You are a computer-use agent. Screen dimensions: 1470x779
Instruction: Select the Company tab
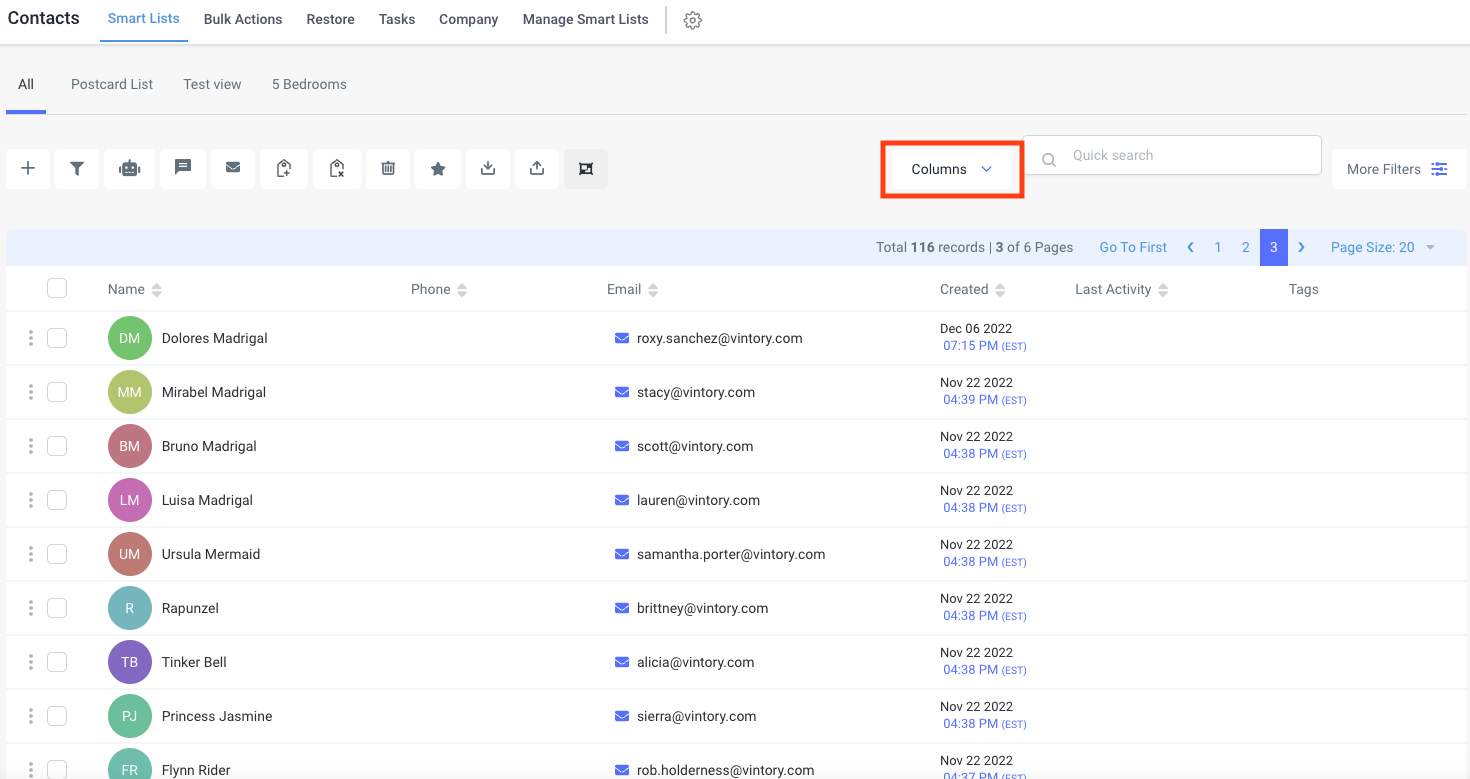click(x=469, y=19)
